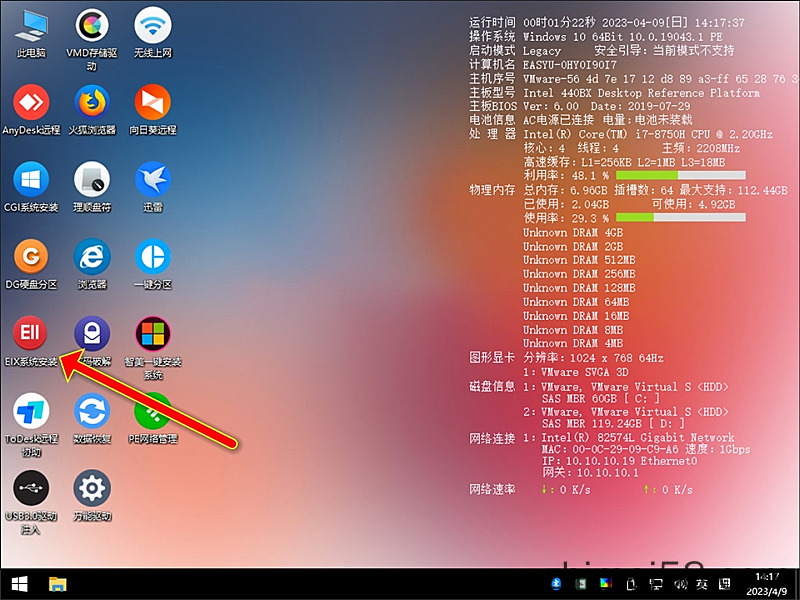This screenshot has height=600, width=800.
Task: Click the CPU 利用率 usage bar
Action: (681, 176)
